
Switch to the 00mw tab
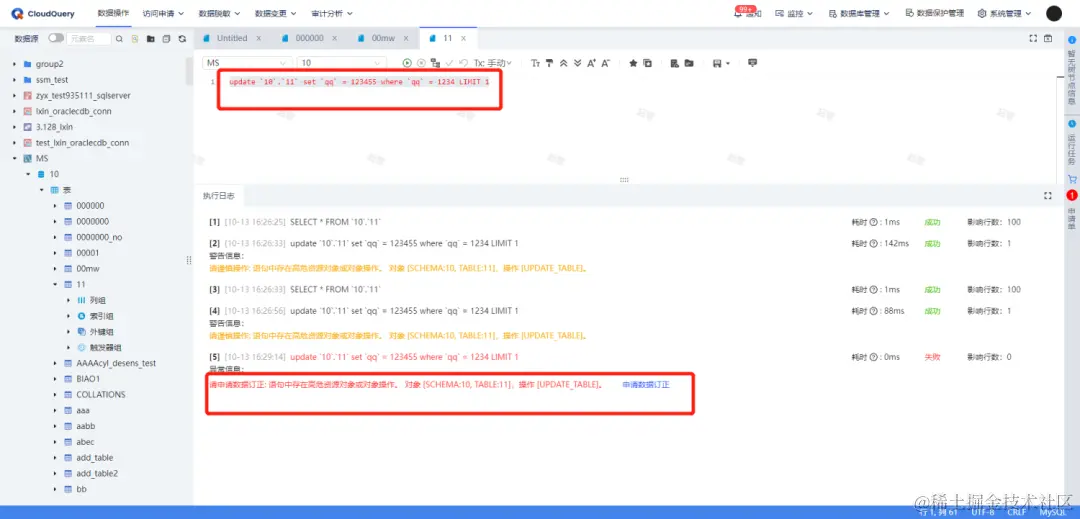pos(383,39)
